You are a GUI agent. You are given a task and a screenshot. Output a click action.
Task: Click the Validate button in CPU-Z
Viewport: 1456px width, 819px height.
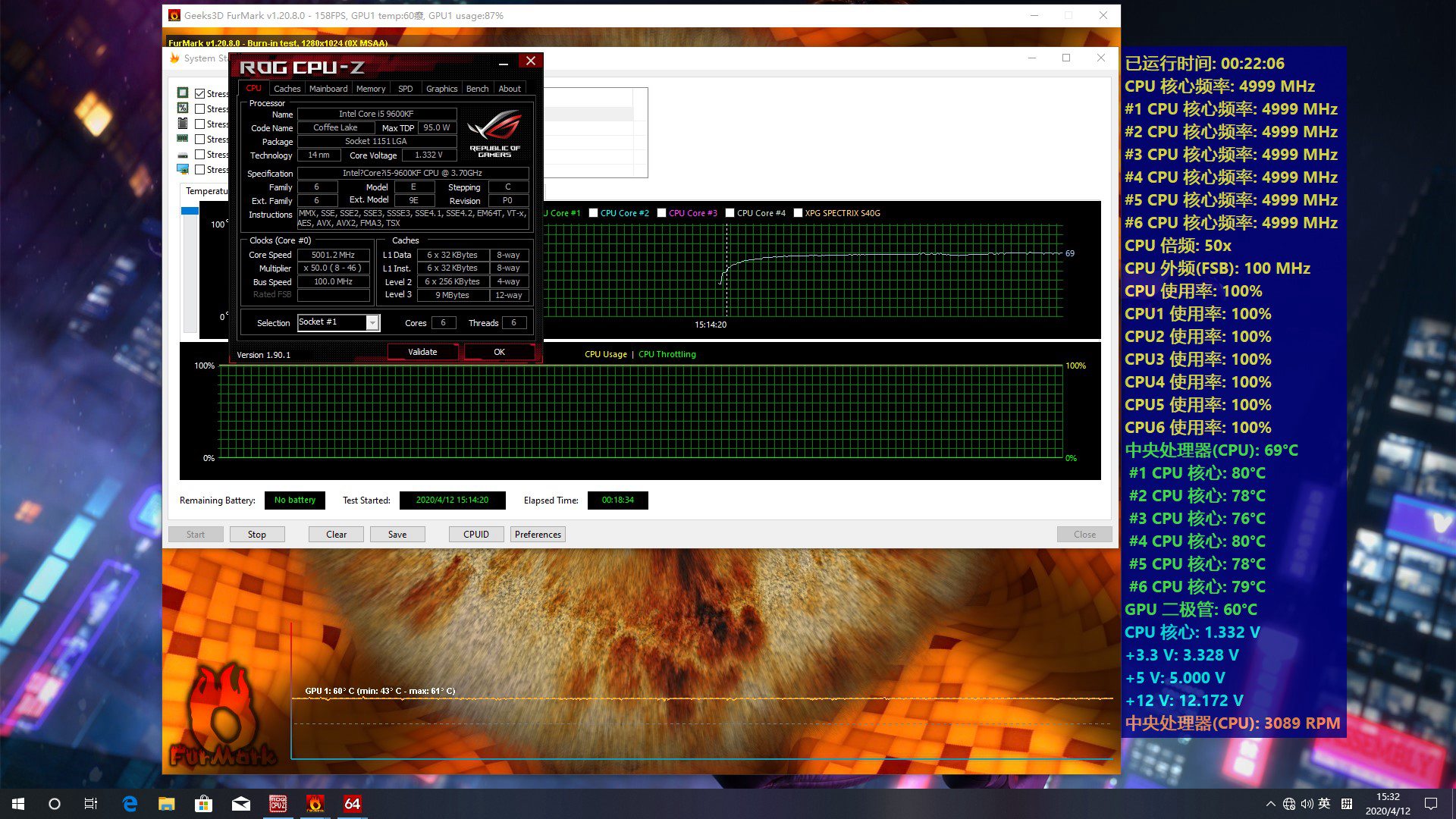pyautogui.click(x=422, y=352)
